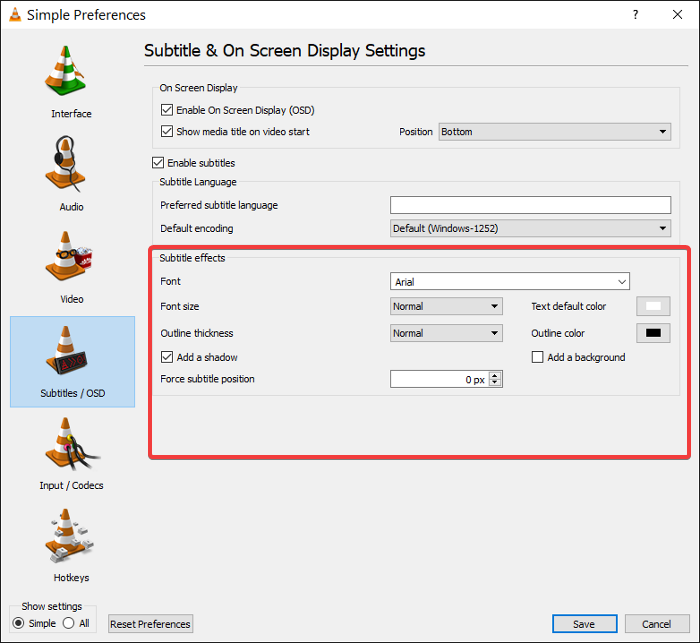Click the Show settings group label
Screen dimensions: 700x643
(x=52, y=606)
